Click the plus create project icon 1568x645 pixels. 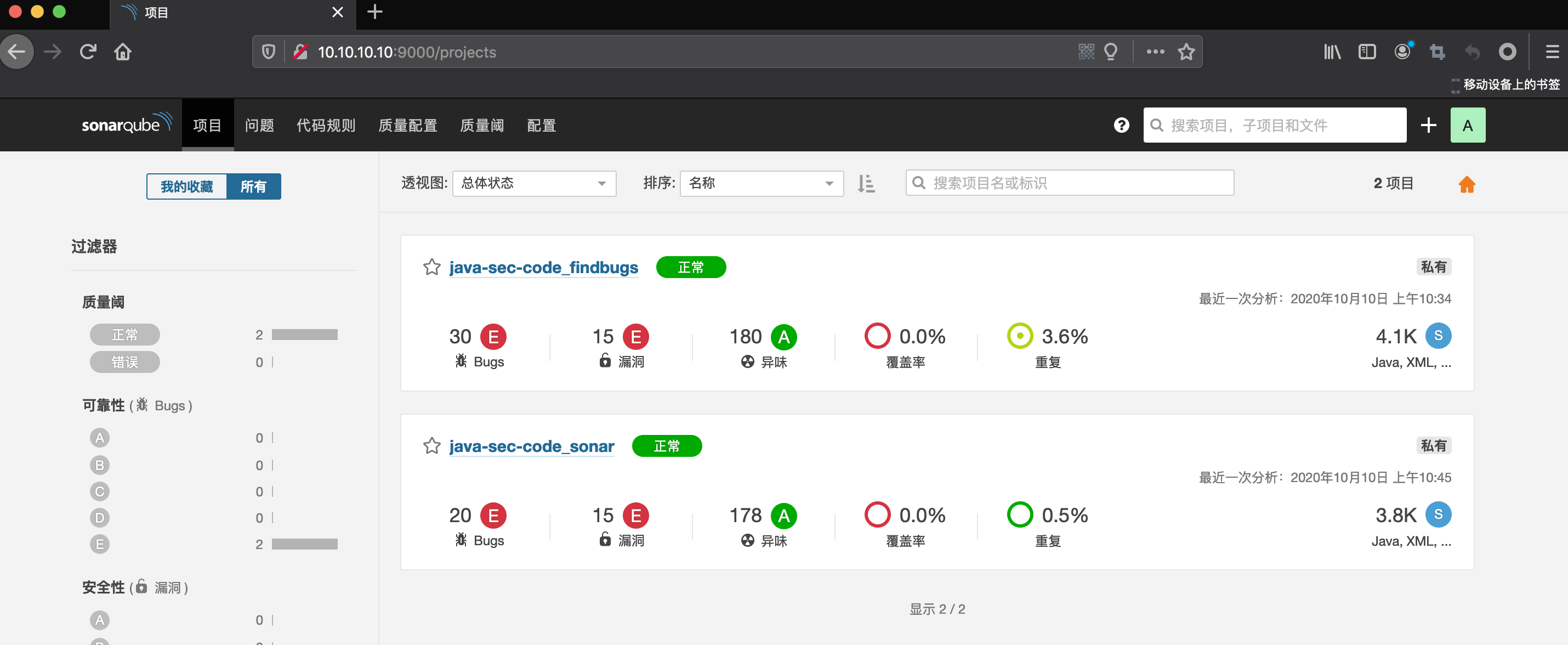pyautogui.click(x=1428, y=125)
